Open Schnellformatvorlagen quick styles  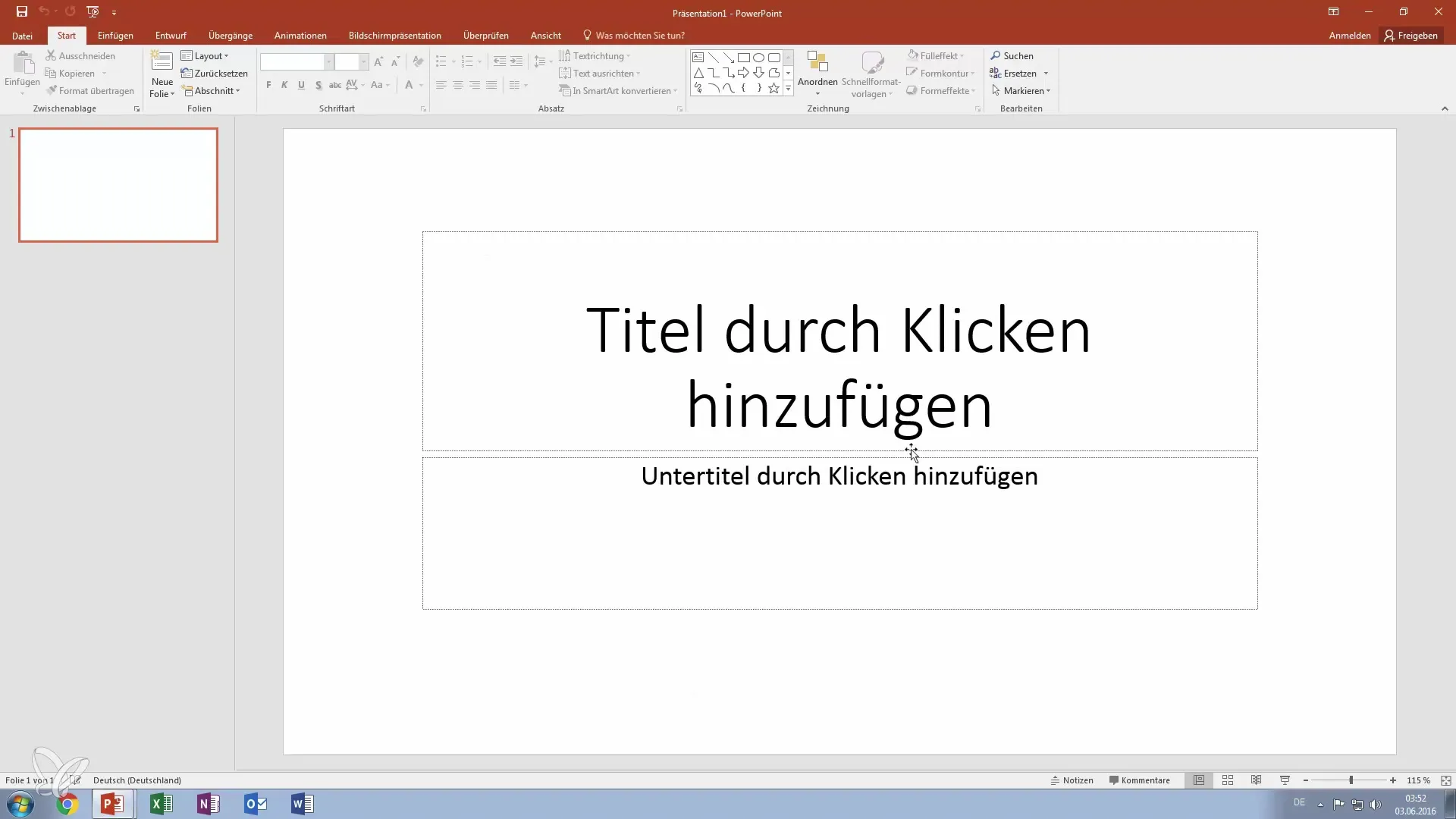(871, 74)
